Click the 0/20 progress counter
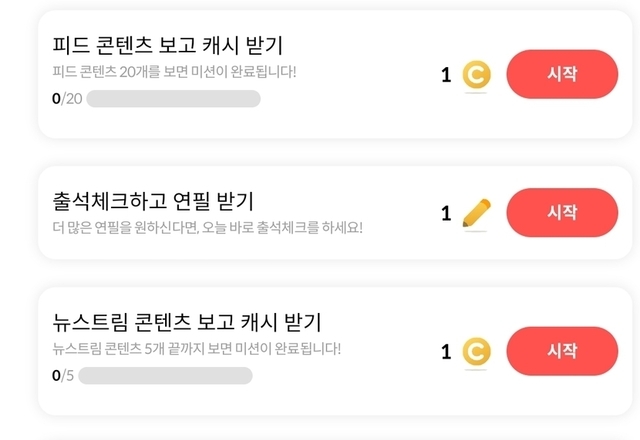640x440 pixels. (x=67, y=99)
